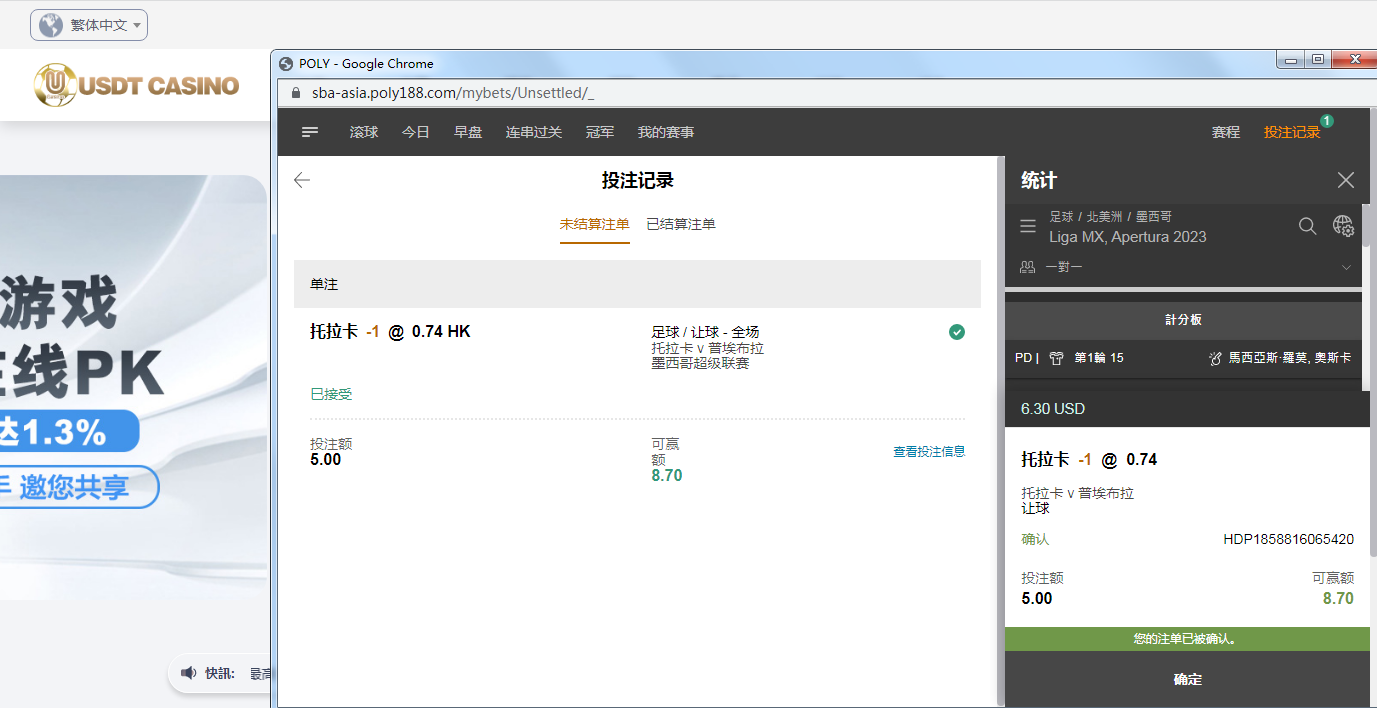Open 投注记录 with notification badge

coord(1291,132)
